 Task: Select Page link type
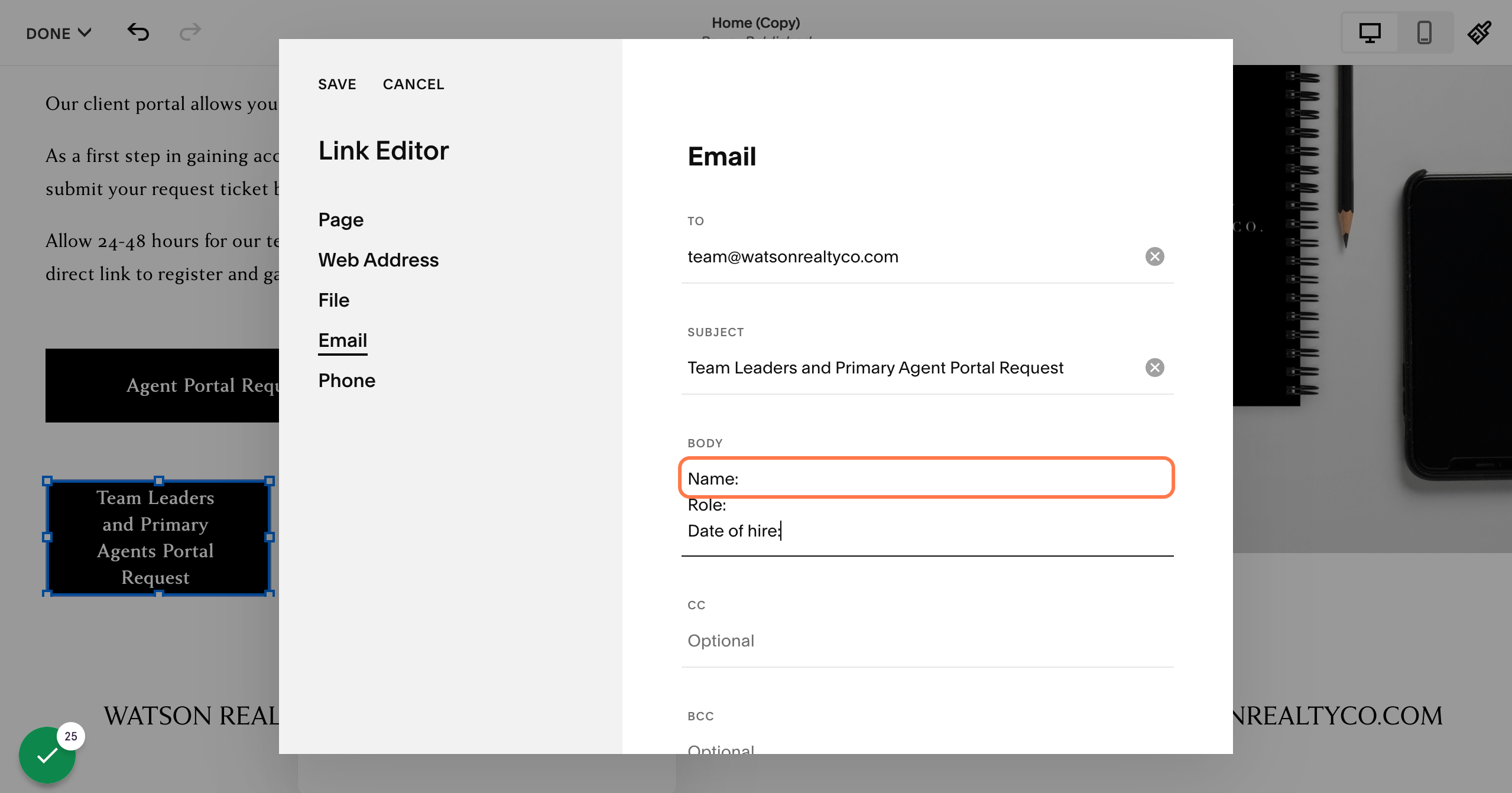(x=340, y=220)
